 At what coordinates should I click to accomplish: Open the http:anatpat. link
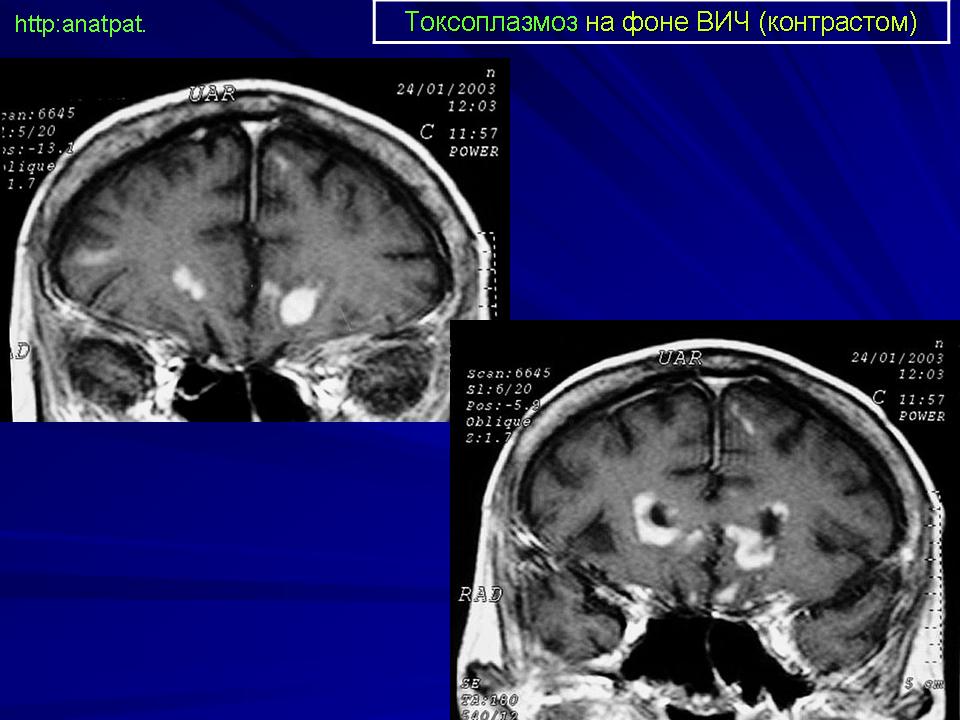pyautogui.click(x=80, y=24)
